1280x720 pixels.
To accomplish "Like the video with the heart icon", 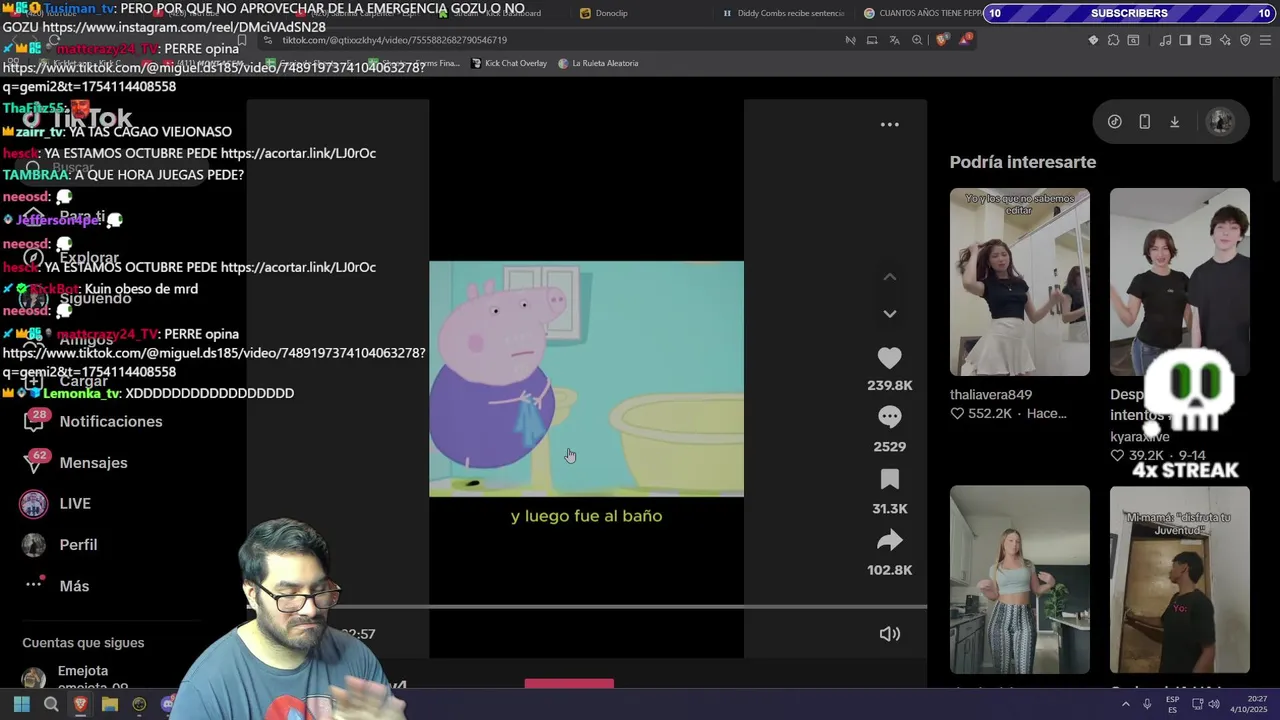I will tap(889, 358).
